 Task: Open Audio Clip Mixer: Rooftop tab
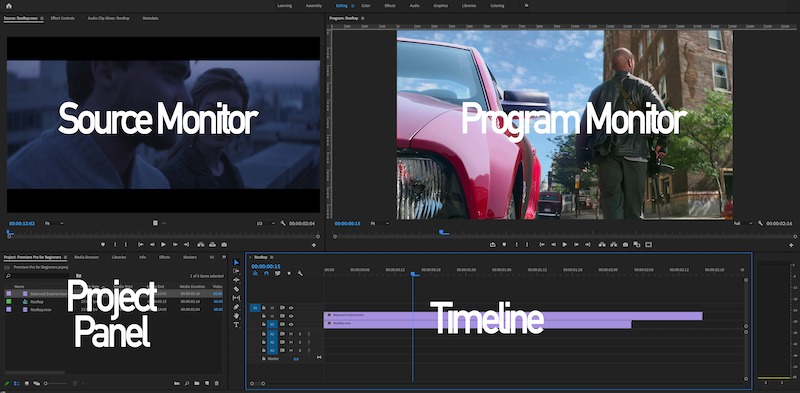[x=108, y=18]
